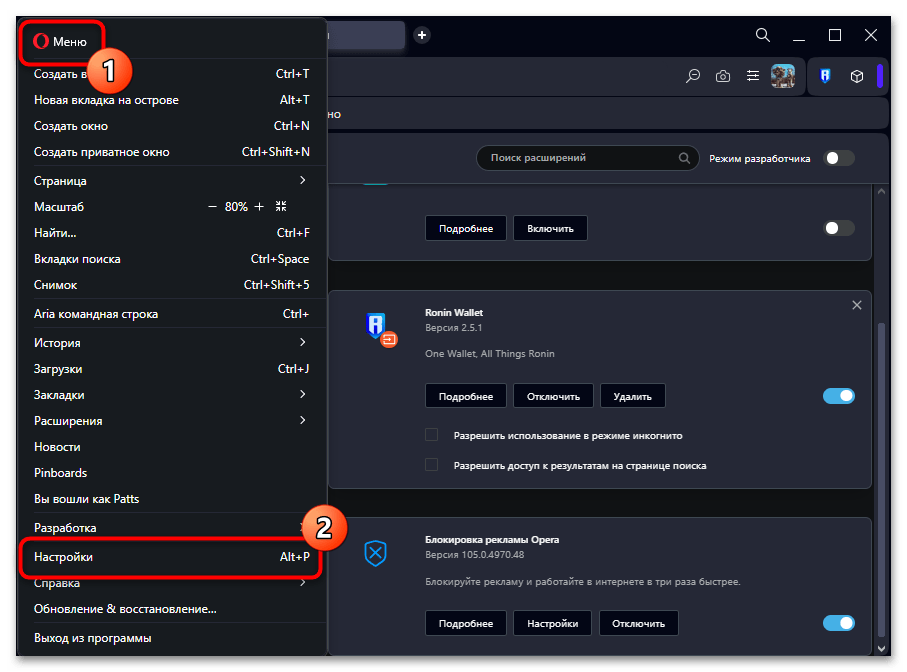Open a new tab with plus icon
907x672 pixels.
coord(422,35)
